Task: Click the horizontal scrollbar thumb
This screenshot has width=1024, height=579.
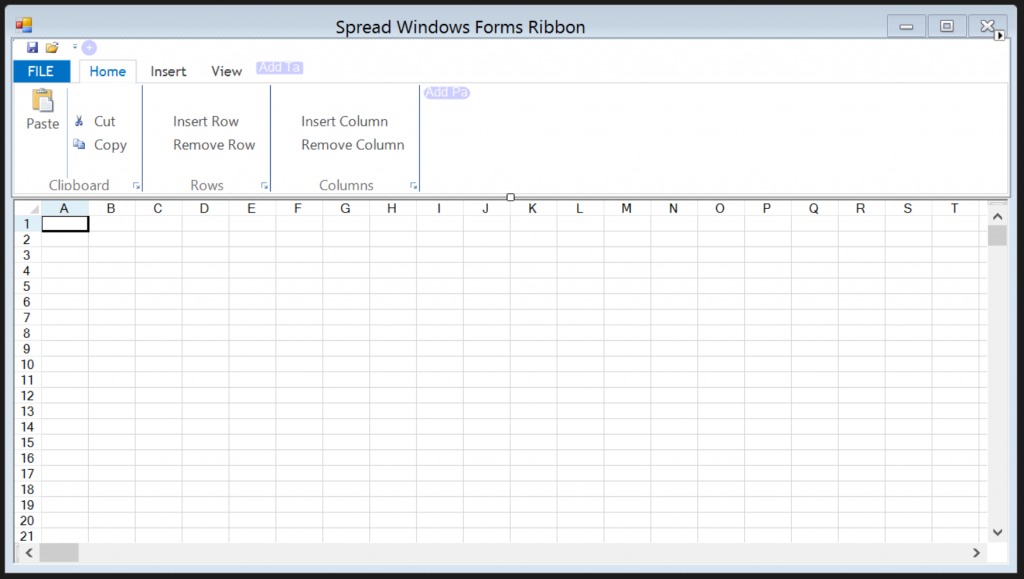Action: pos(59,552)
